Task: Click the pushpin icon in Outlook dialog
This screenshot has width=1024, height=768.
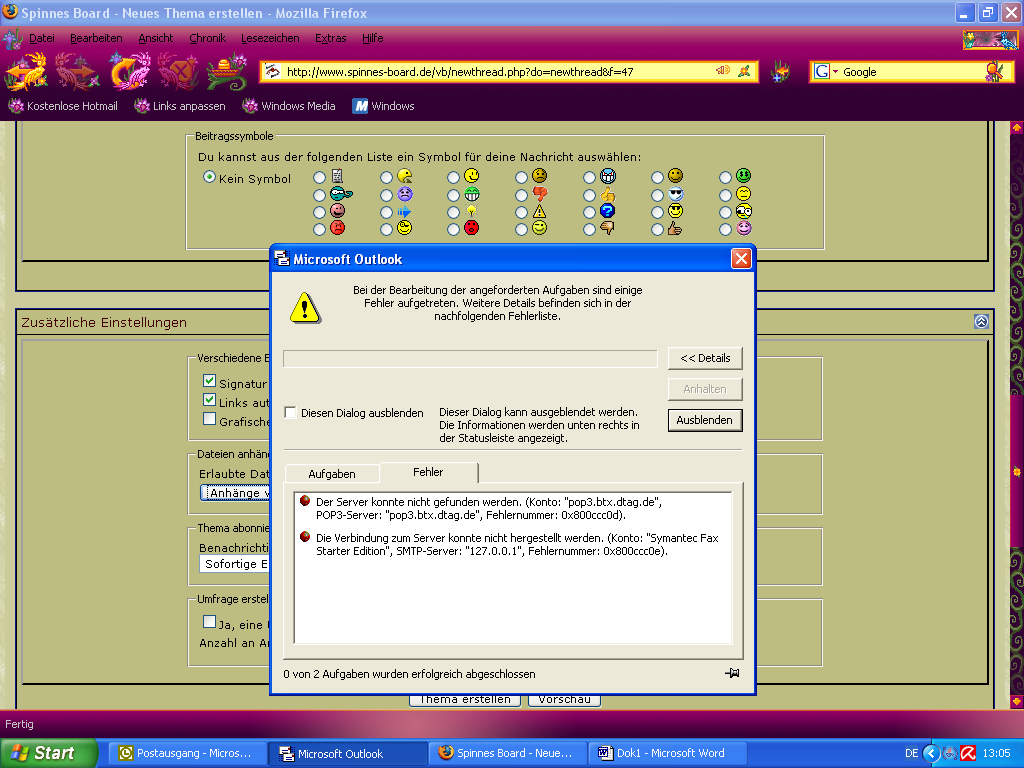Action: pyautogui.click(x=732, y=673)
